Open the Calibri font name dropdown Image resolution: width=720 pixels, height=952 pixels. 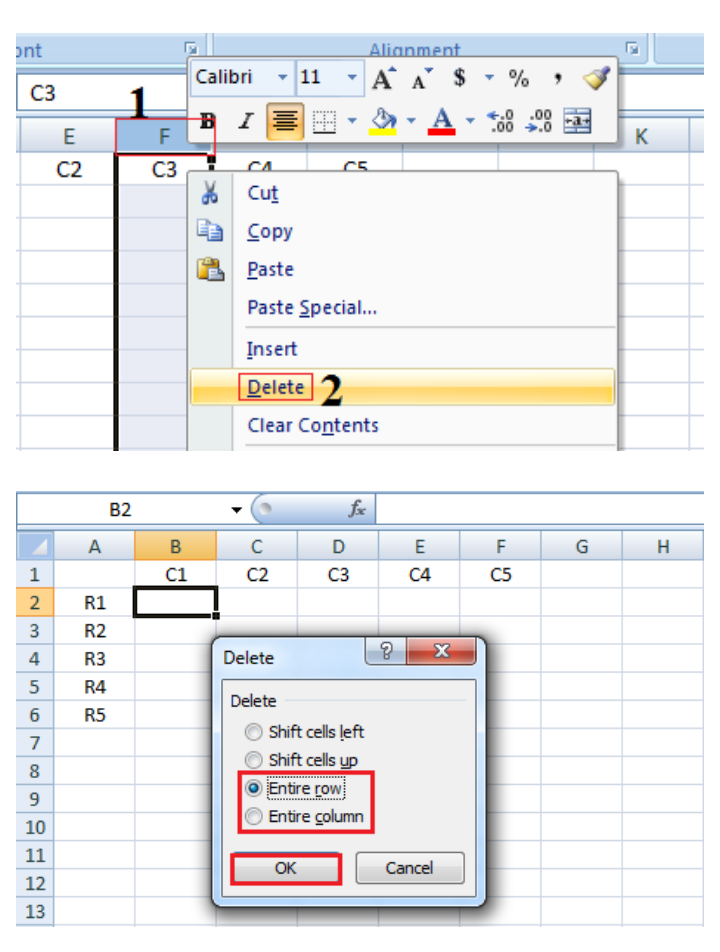pyautogui.click(x=282, y=78)
